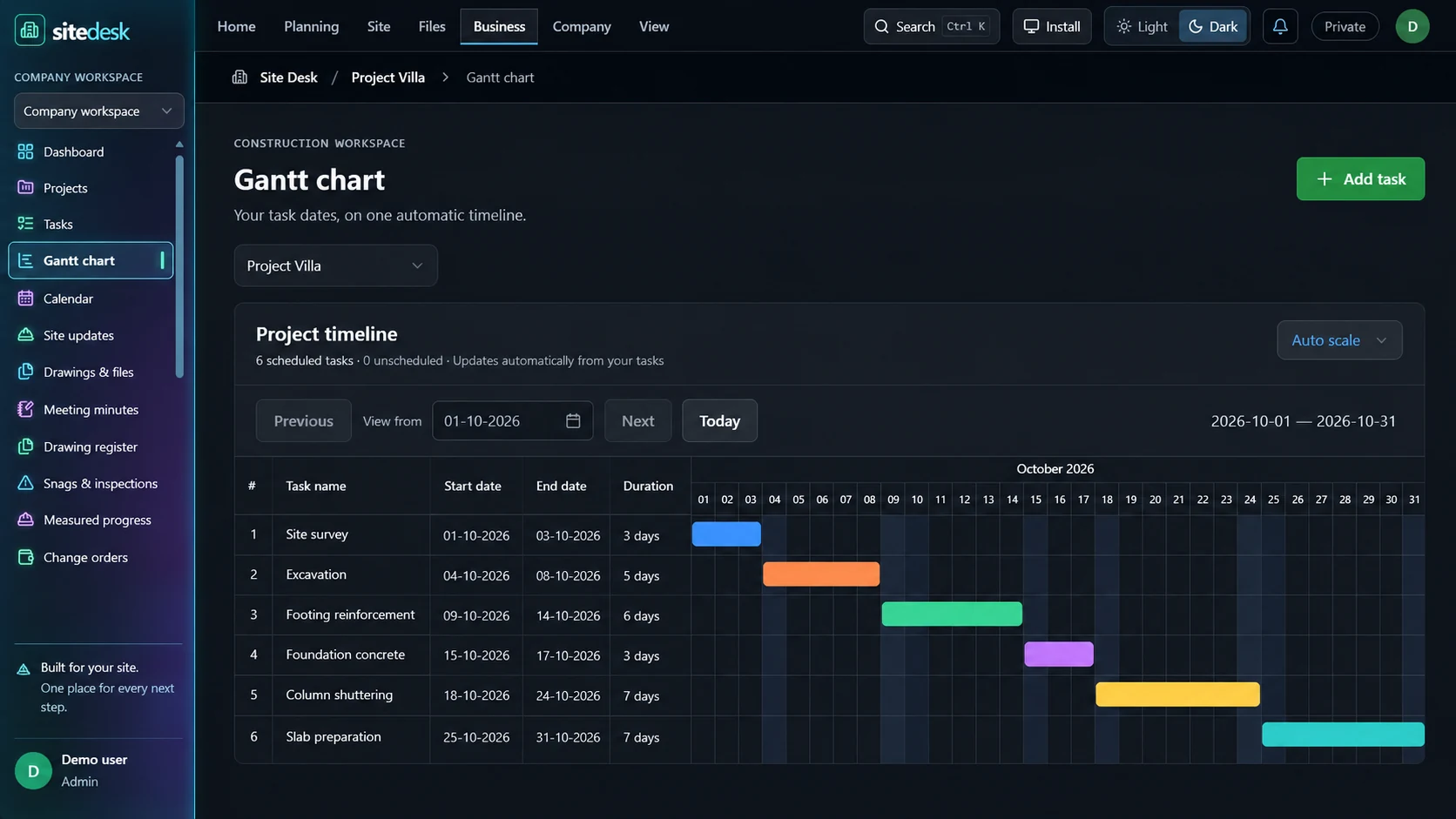
Task: Click the Previous button
Action: (303, 420)
